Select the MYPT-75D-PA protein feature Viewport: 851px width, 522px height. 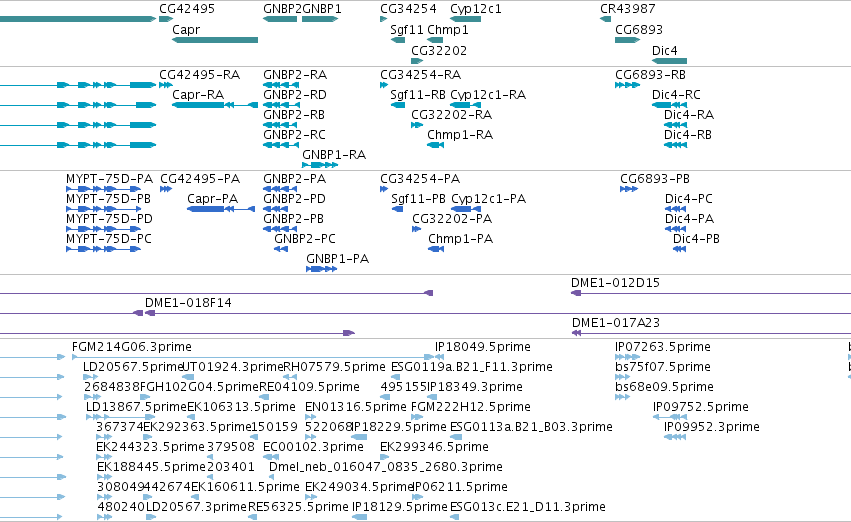103,189
